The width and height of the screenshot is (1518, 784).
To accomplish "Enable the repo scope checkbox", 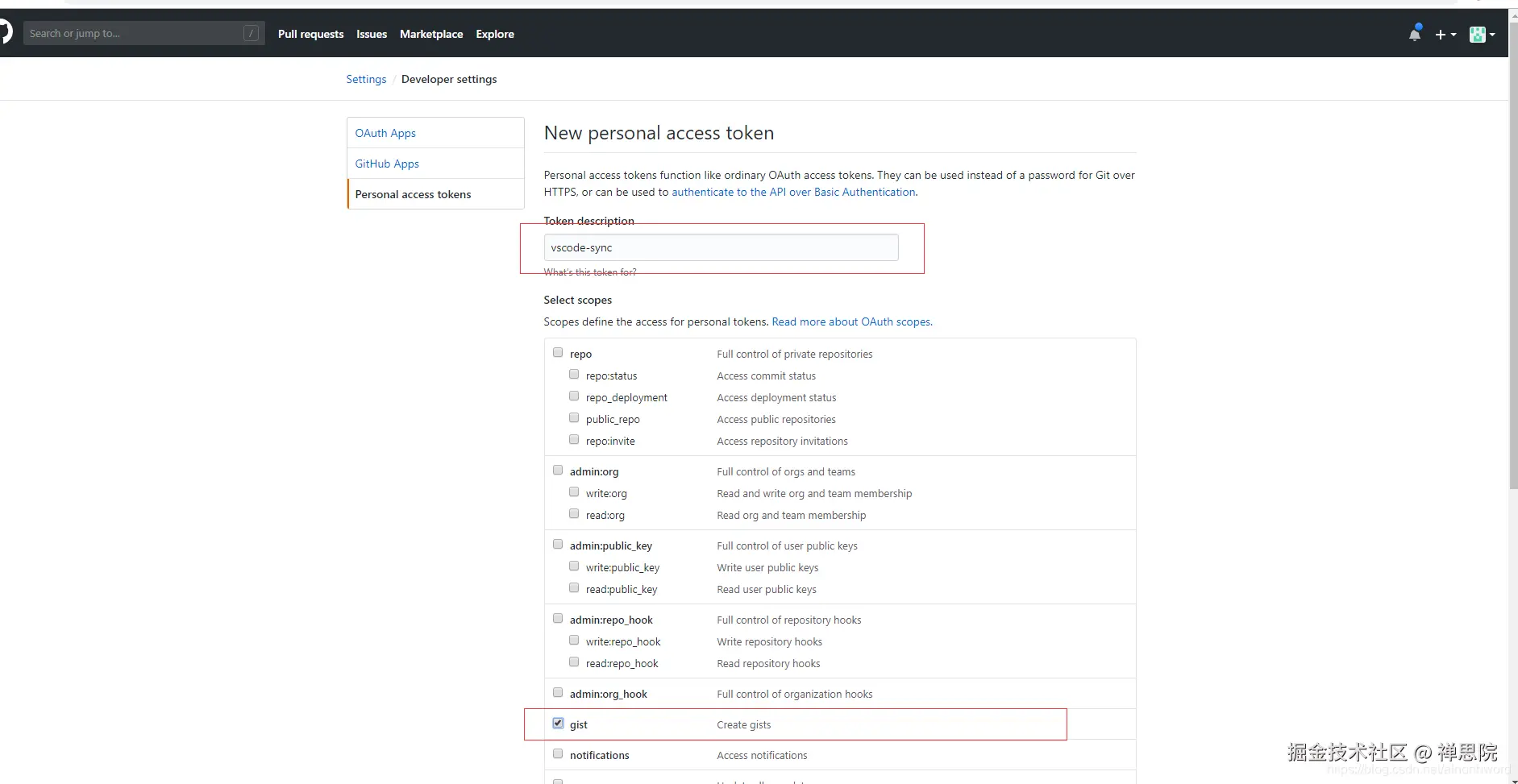I will pyautogui.click(x=558, y=352).
